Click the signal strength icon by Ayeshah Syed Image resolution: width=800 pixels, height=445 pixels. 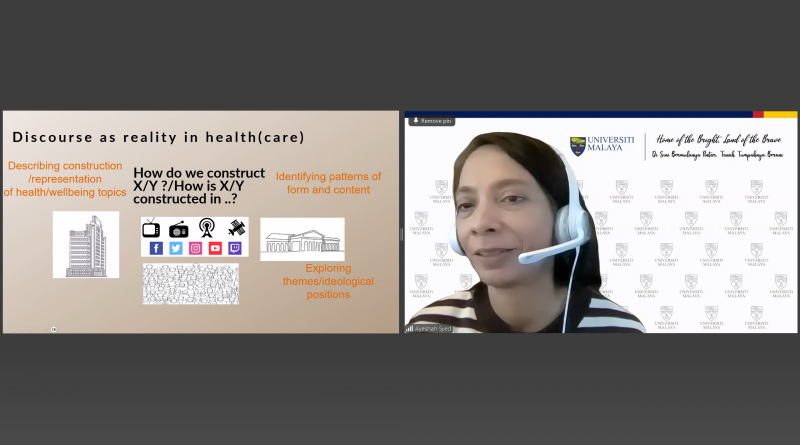[409, 329]
